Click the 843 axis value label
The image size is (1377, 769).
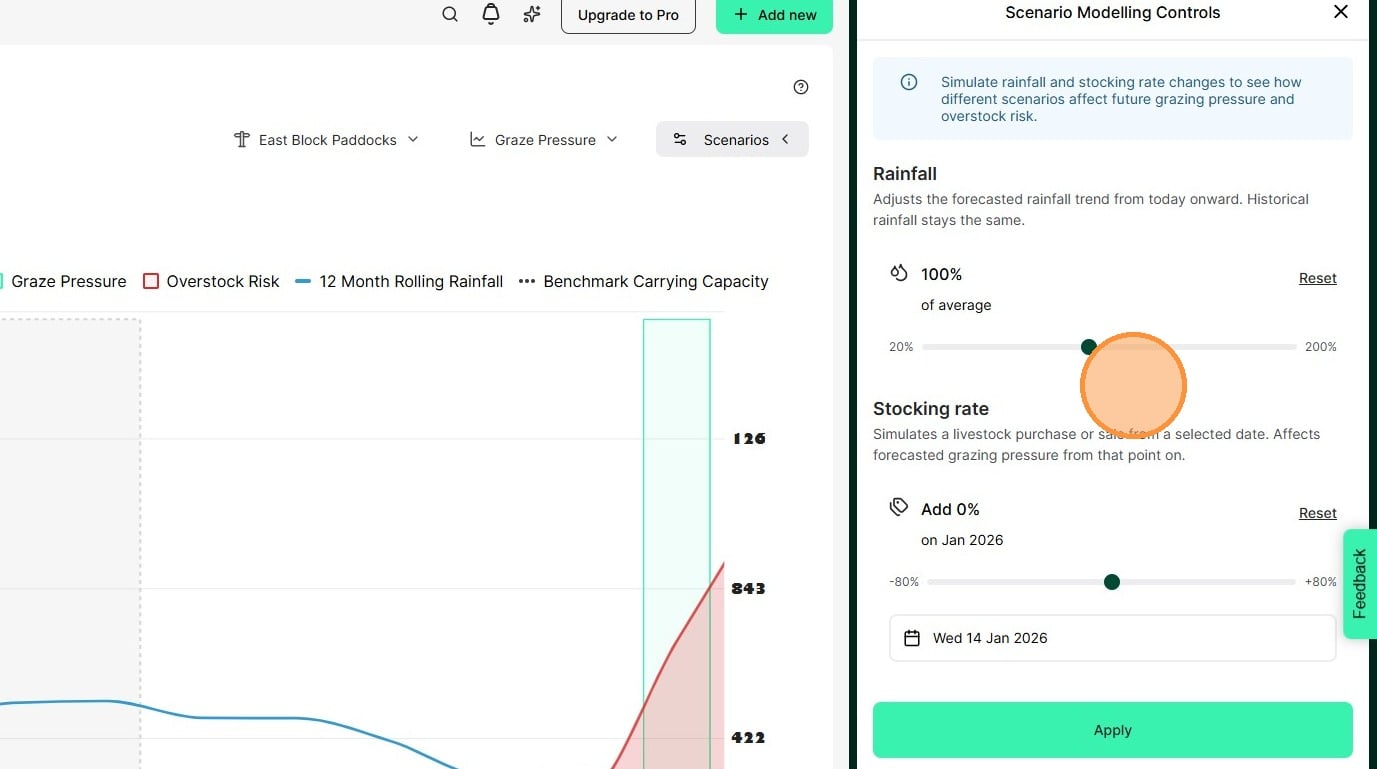(748, 588)
